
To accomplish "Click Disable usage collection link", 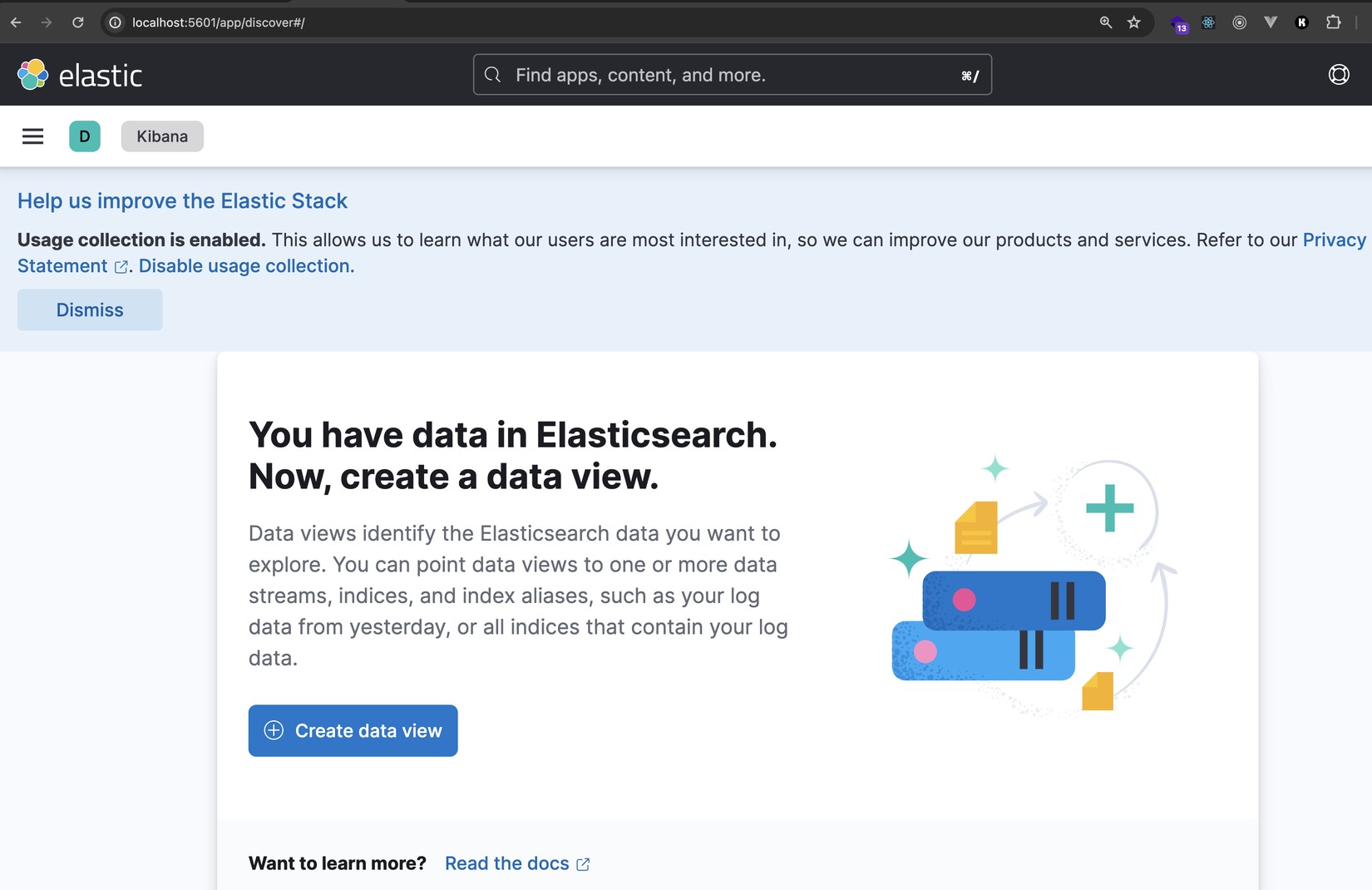I will (246, 266).
